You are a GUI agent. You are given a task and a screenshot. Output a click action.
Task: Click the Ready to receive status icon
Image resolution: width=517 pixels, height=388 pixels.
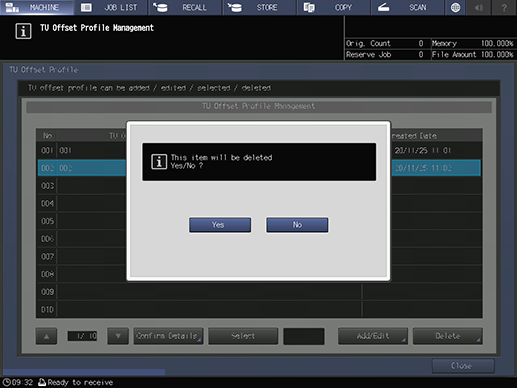(x=42, y=382)
